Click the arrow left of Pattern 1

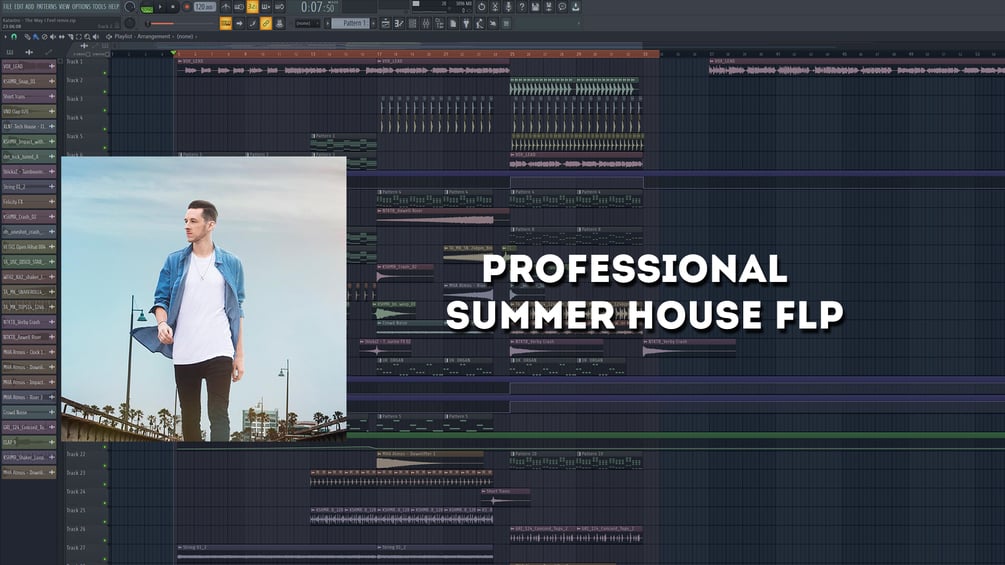click(x=327, y=23)
